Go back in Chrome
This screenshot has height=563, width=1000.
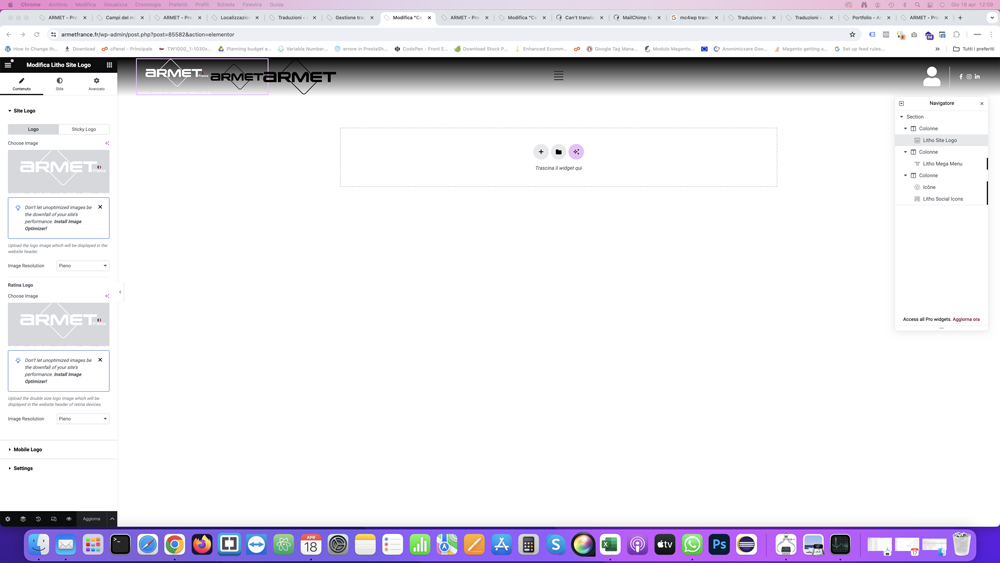tap(8, 34)
